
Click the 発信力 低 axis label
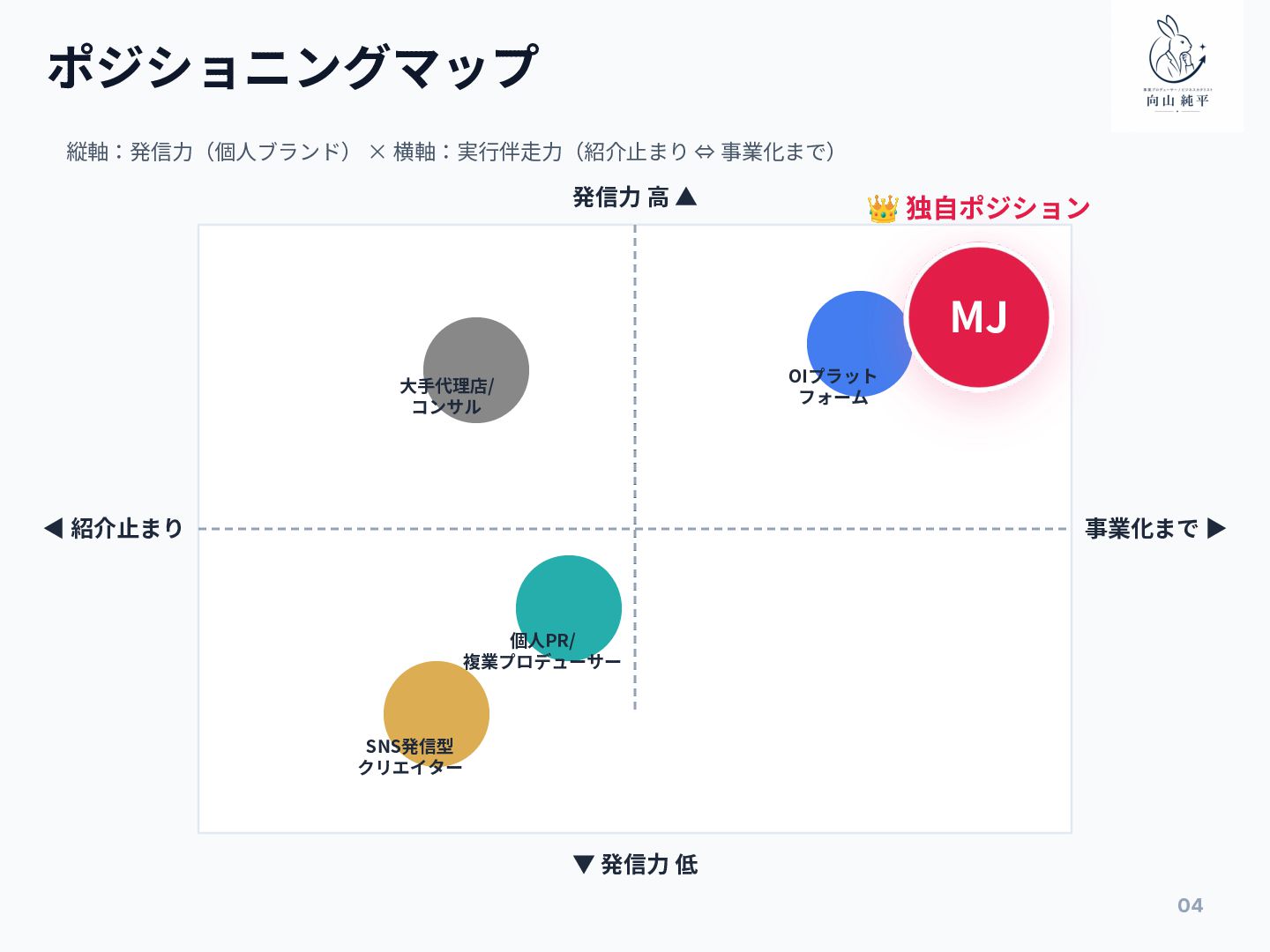pyautogui.click(x=649, y=865)
